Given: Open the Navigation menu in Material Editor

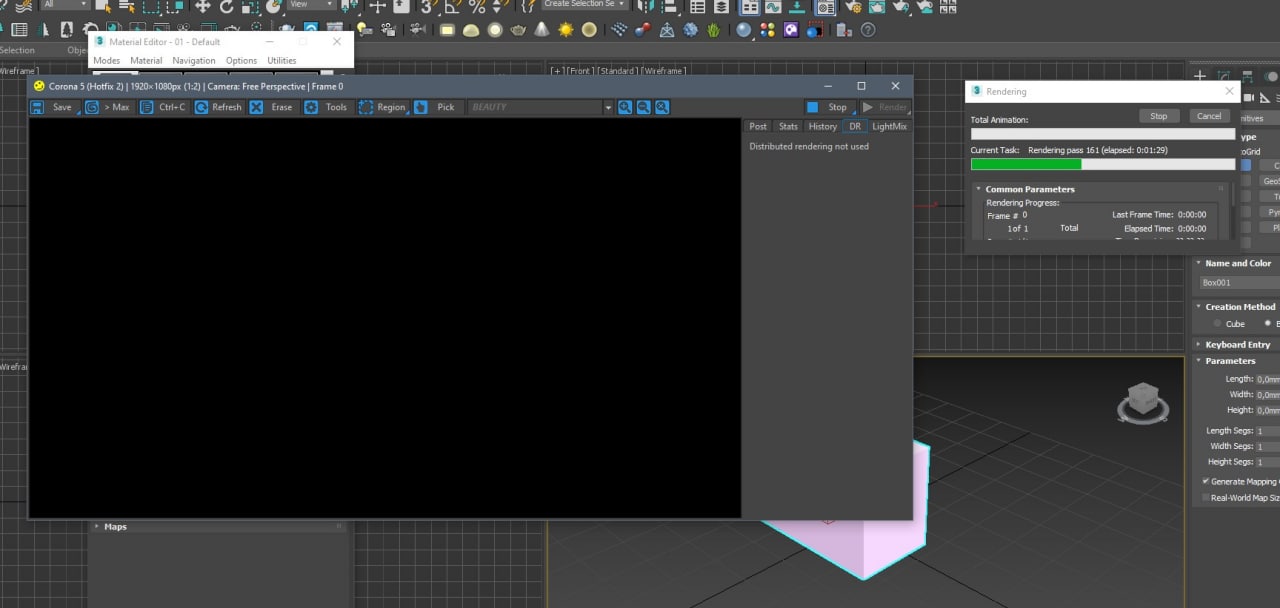Looking at the screenshot, I should click(193, 60).
